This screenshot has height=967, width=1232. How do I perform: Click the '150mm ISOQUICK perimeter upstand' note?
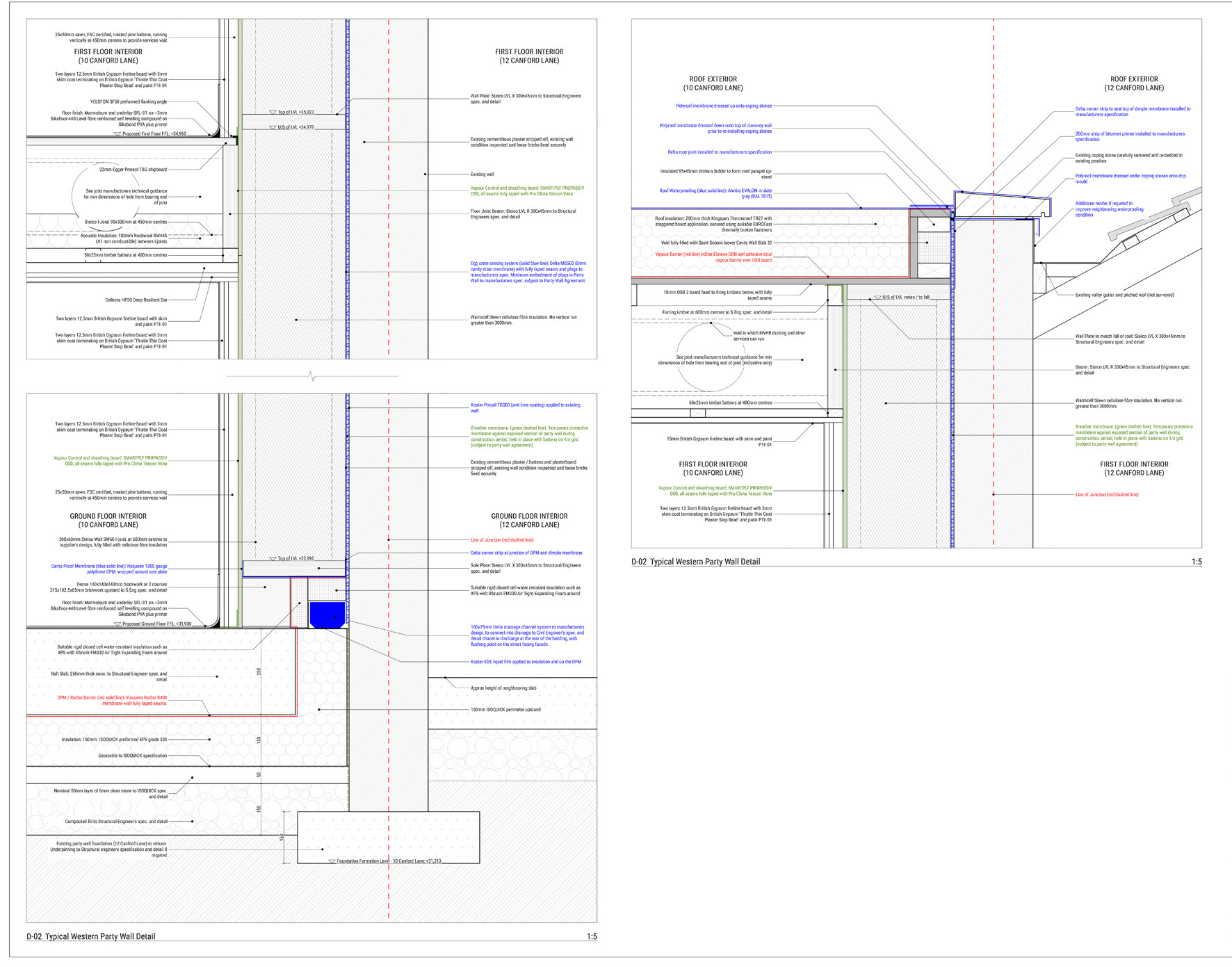pos(505,710)
